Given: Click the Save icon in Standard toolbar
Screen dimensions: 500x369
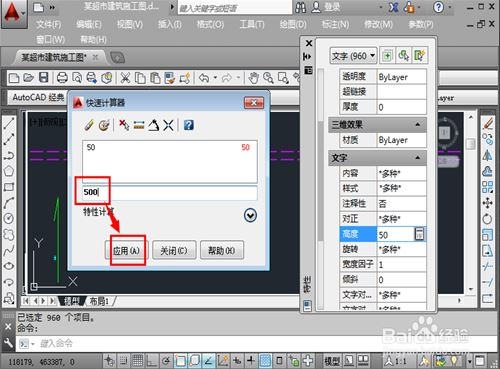Looking at the screenshot, I should pos(44,77).
